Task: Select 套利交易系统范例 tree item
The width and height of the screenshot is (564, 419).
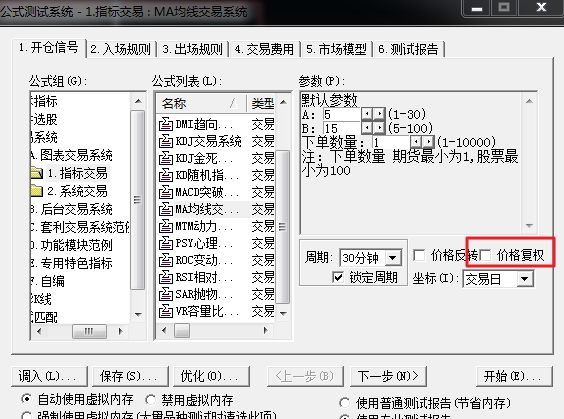Action: click(81, 227)
